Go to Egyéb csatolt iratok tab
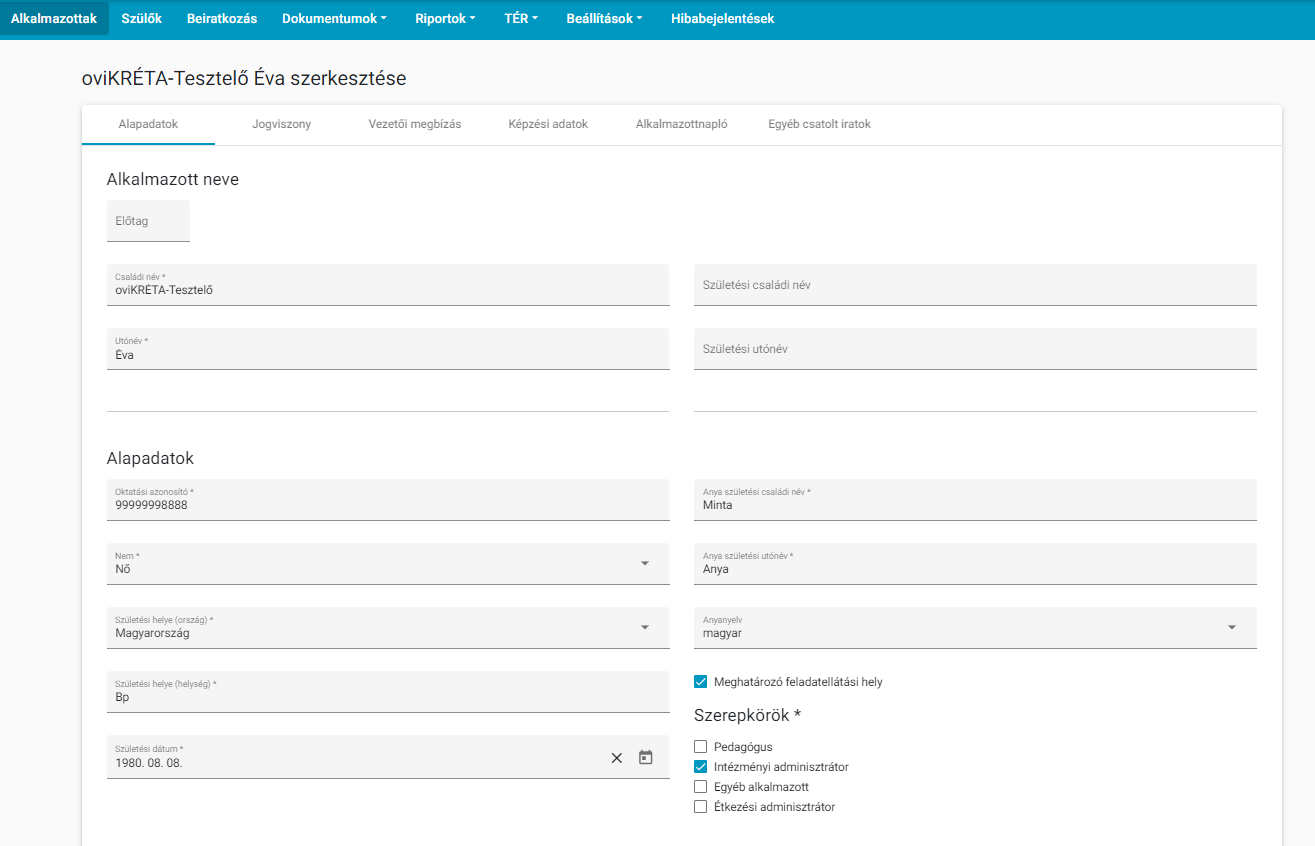This screenshot has height=846, width=1315. pyautogui.click(x=819, y=125)
